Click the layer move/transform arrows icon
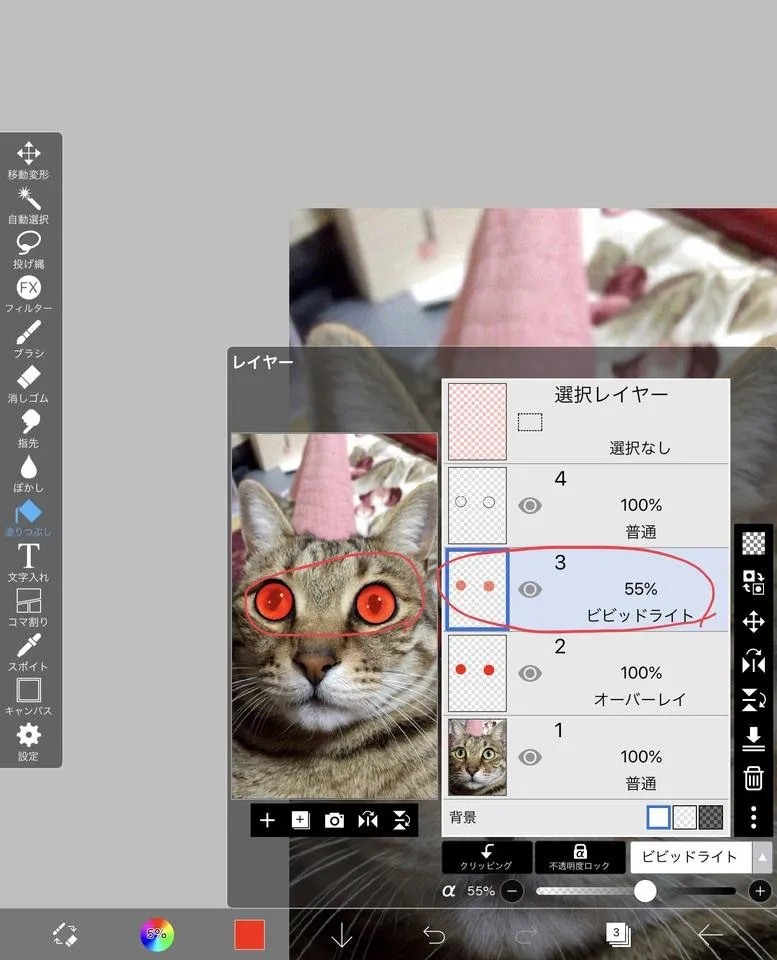Screen dimensions: 777x960 tap(753, 622)
